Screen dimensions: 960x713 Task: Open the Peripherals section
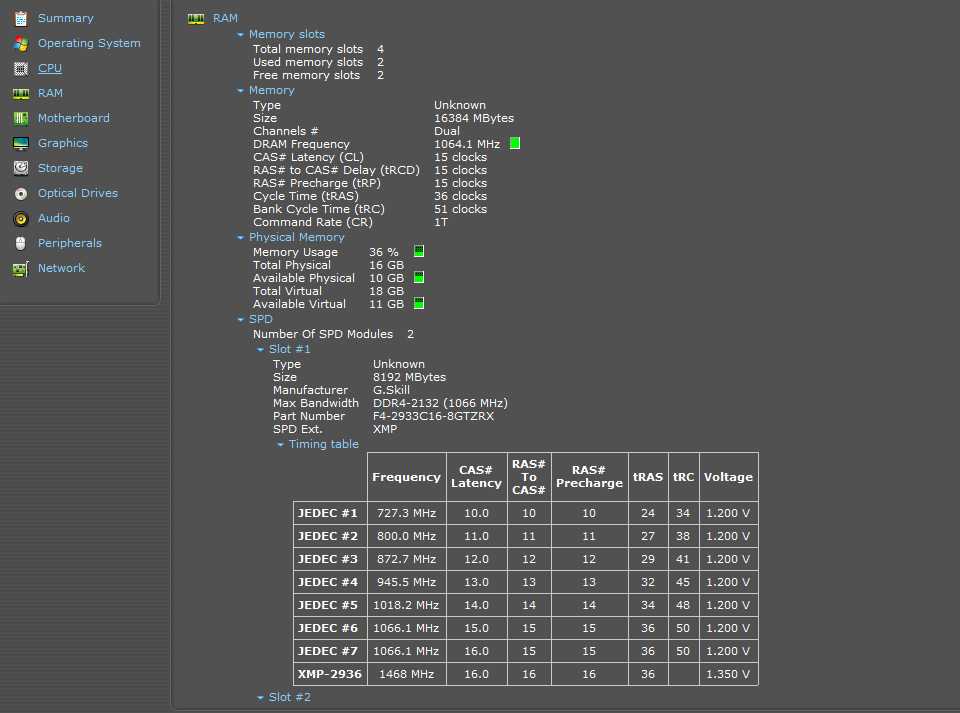(70, 243)
